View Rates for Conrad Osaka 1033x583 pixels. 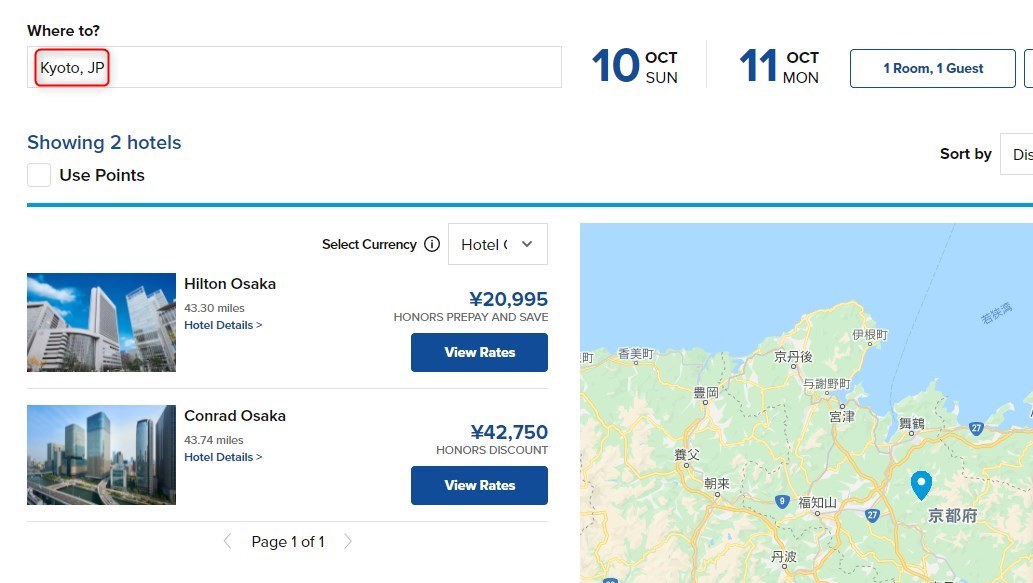(479, 485)
